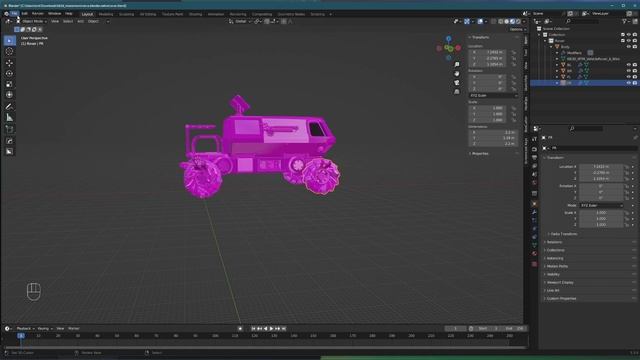The image size is (640, 360).
Task: Hide the Rover collection in viewport
Action: (629, 41)
